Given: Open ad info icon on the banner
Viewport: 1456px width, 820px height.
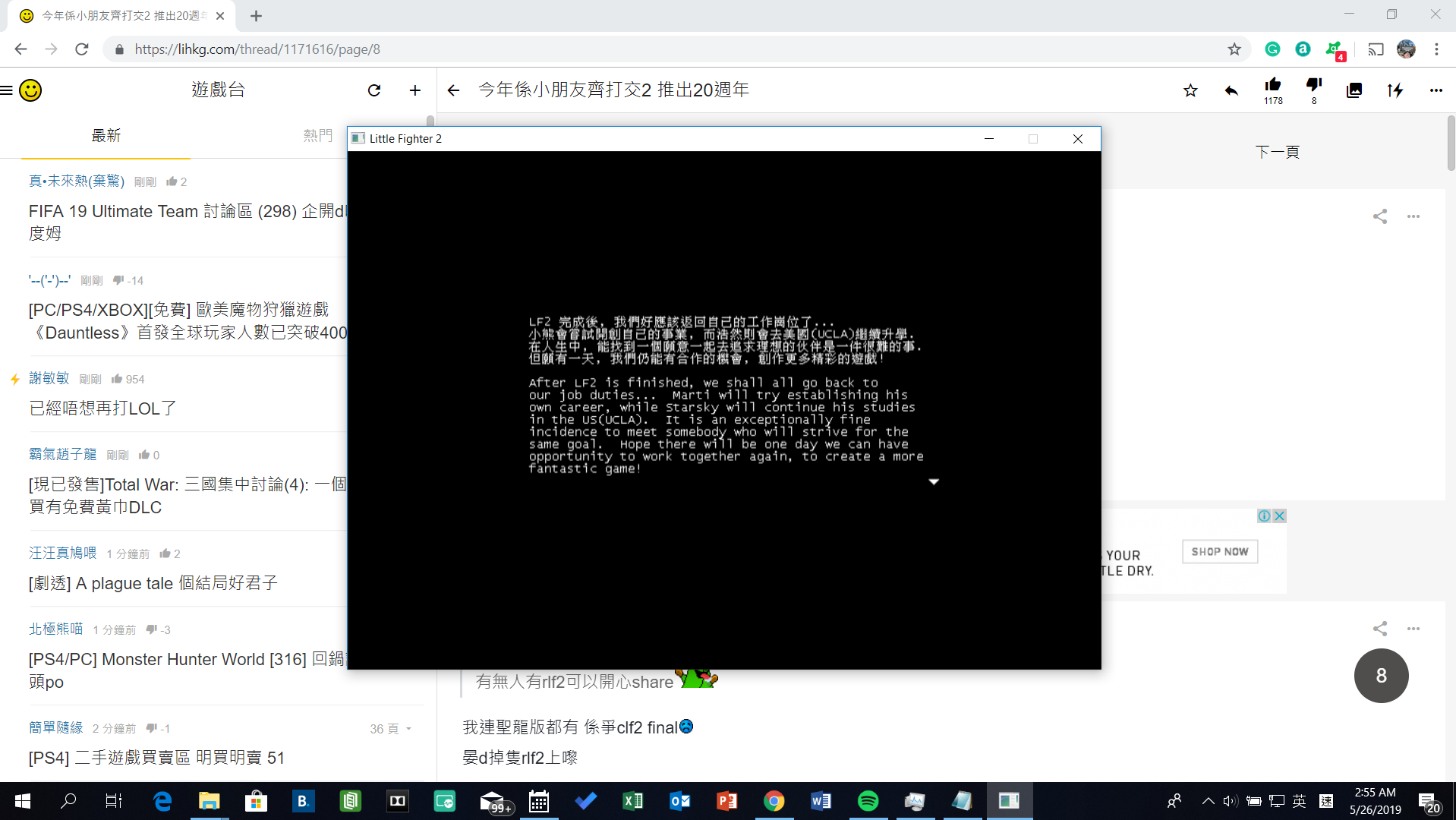Looking at the screenshot, I should (x=1264, y=516).
